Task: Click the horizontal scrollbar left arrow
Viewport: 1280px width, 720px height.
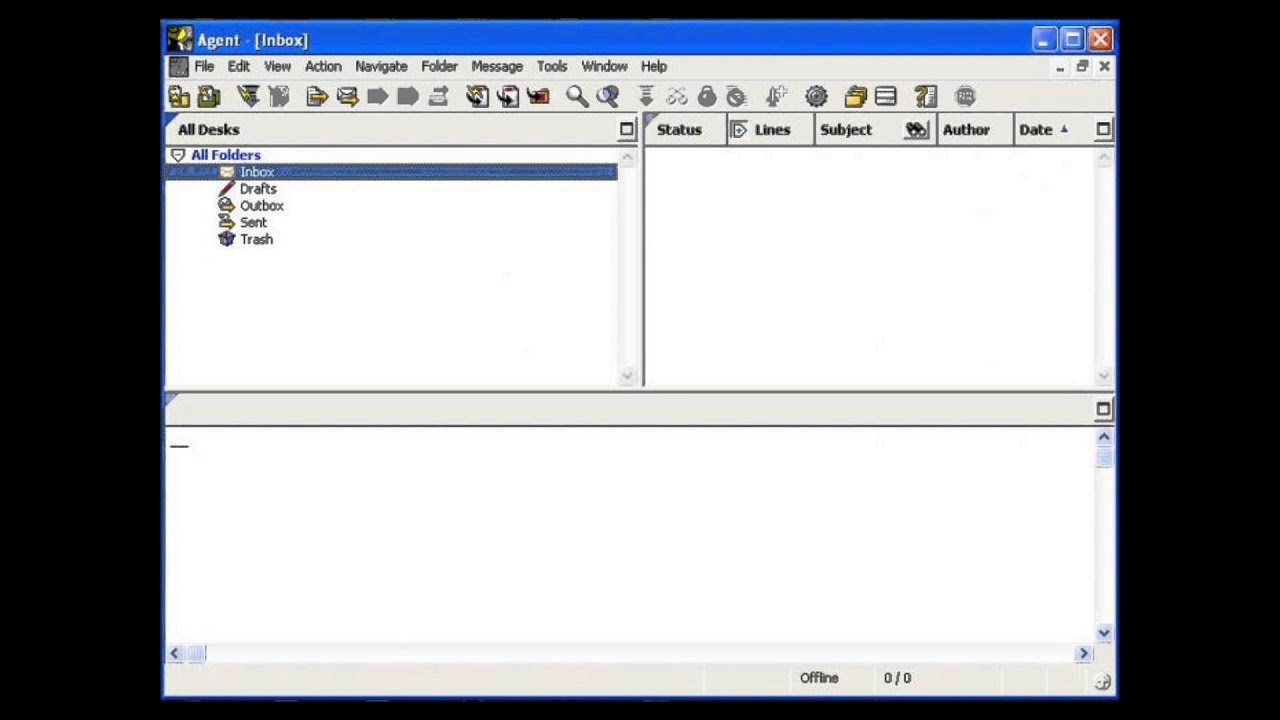Action: (175, 654)
